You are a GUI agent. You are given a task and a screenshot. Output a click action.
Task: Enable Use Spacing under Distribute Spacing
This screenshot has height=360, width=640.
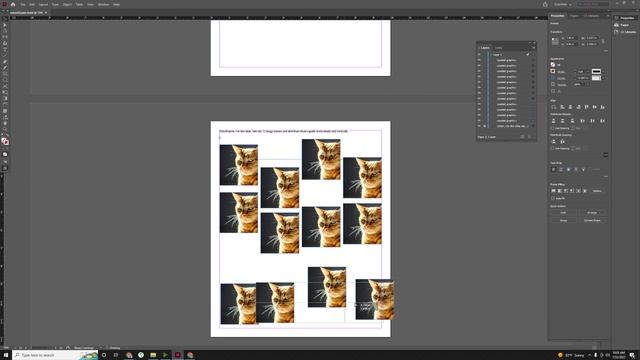point(552,148)
